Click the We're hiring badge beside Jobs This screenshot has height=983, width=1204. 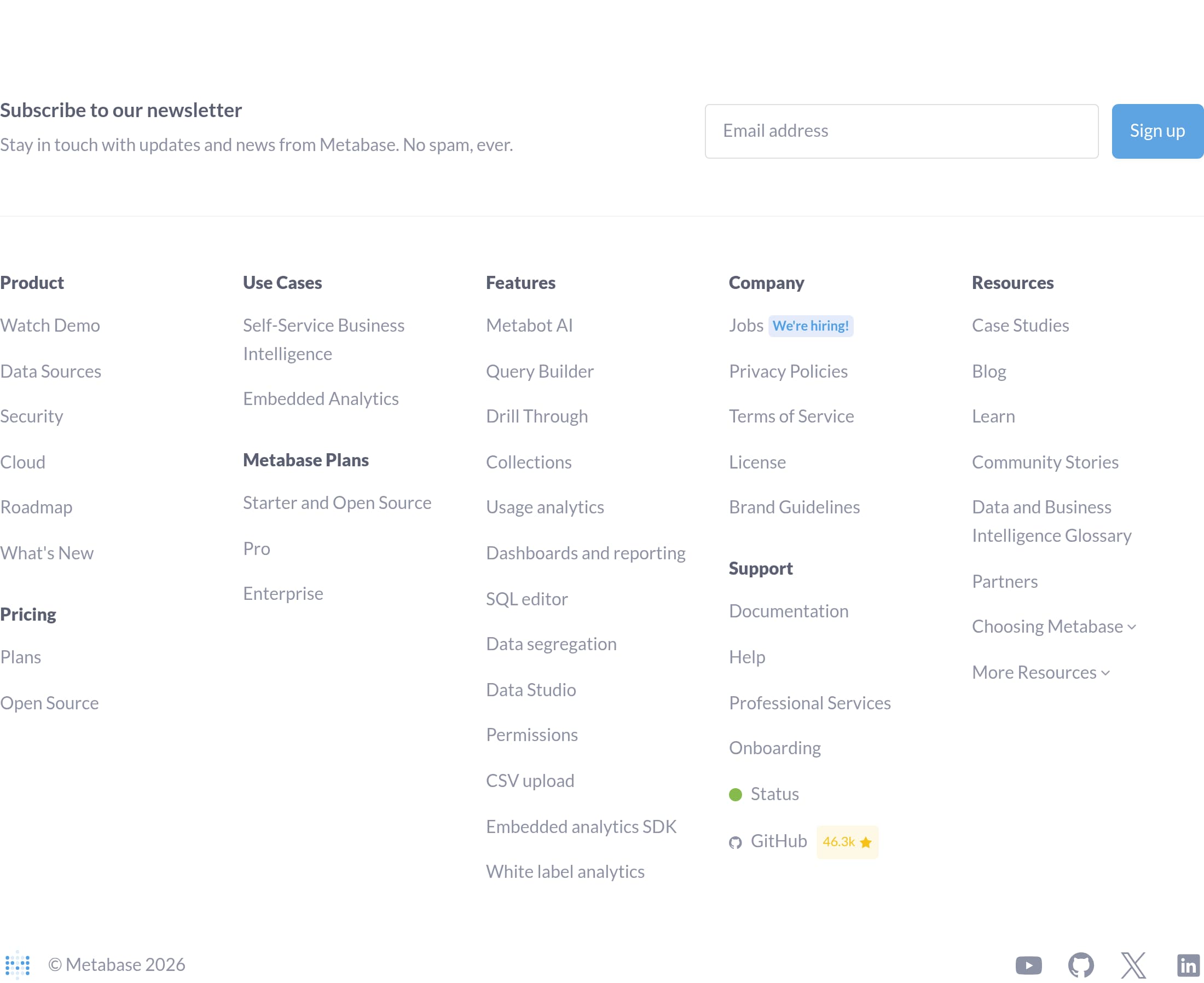coord(811,326)
